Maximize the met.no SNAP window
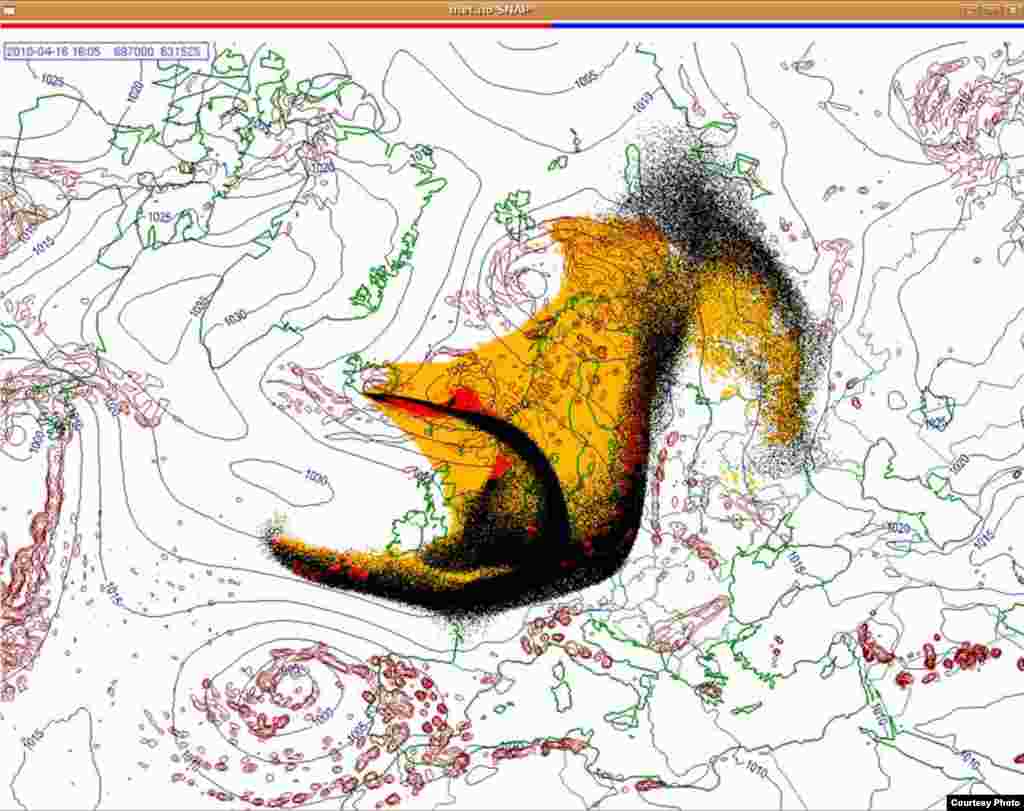 point(990,9)
